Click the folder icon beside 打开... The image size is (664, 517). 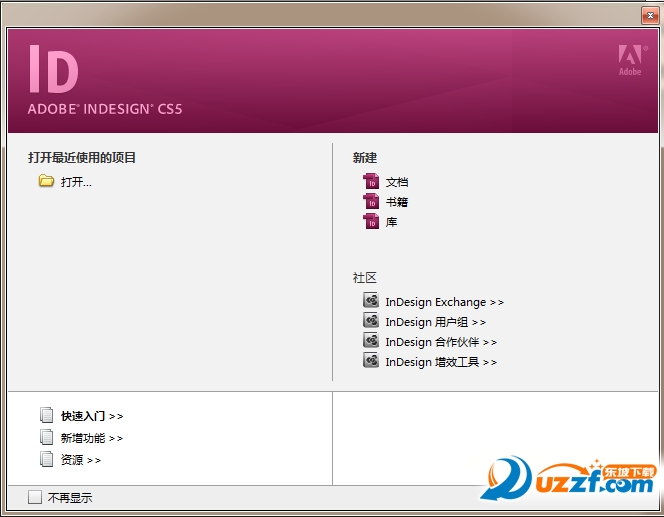[46, 181]
